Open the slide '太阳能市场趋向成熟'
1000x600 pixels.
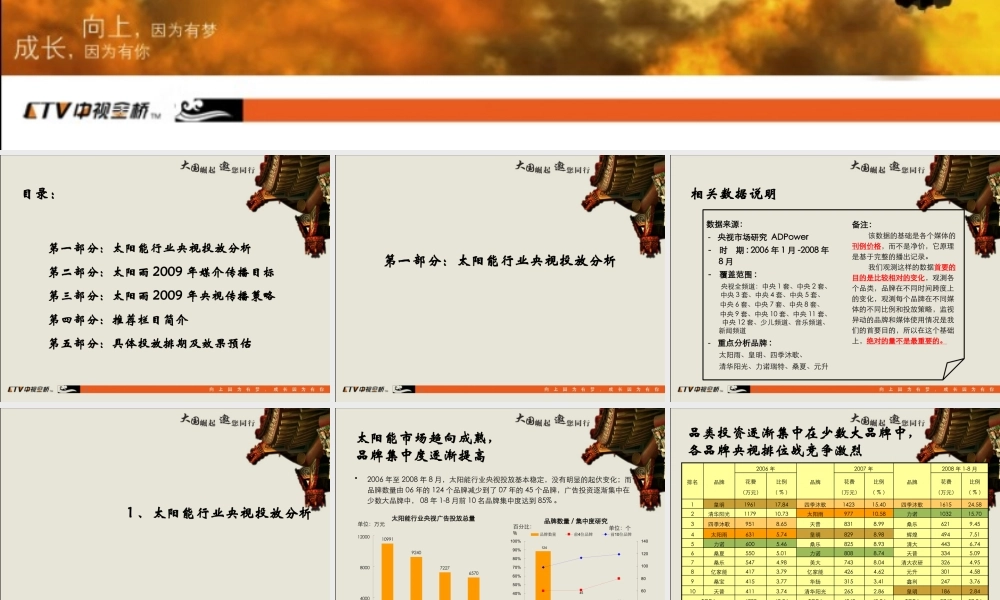[x=500, y=504]
